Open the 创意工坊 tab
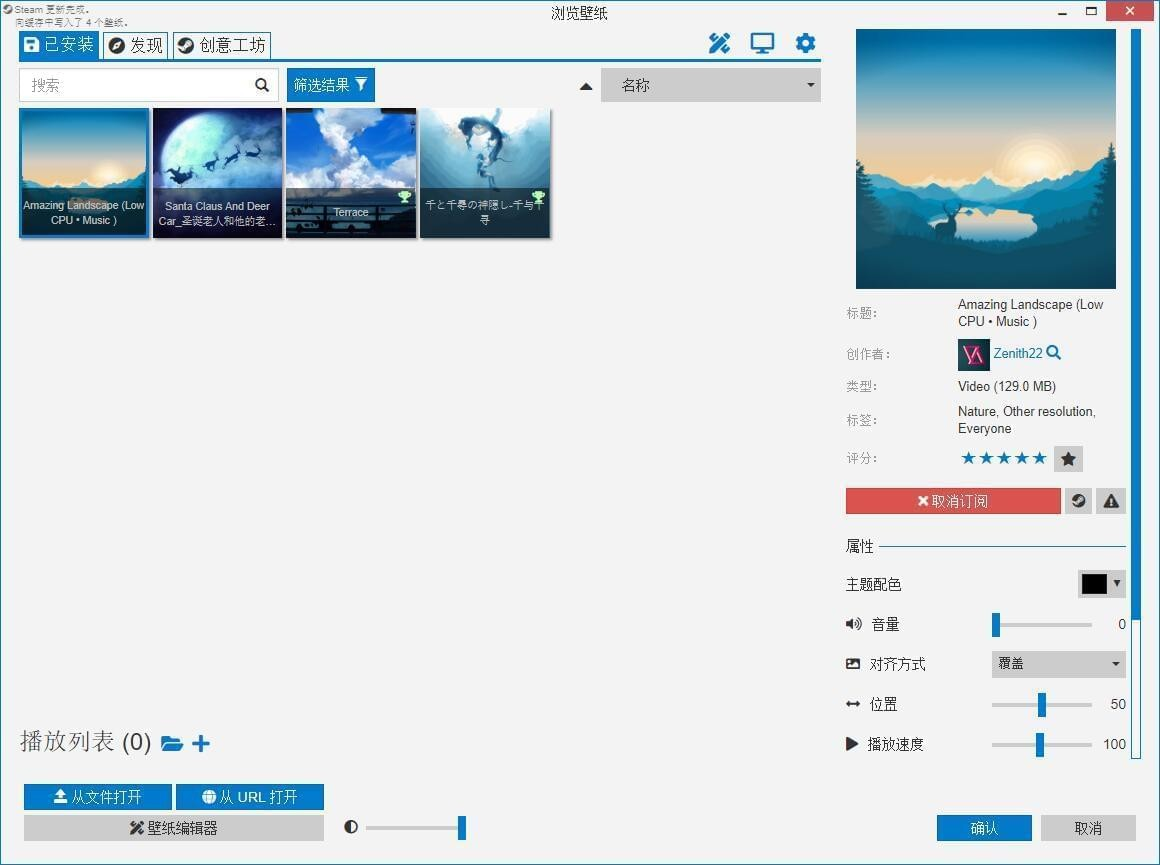Viewport: 1160px width, 865px height. [222, 45]
